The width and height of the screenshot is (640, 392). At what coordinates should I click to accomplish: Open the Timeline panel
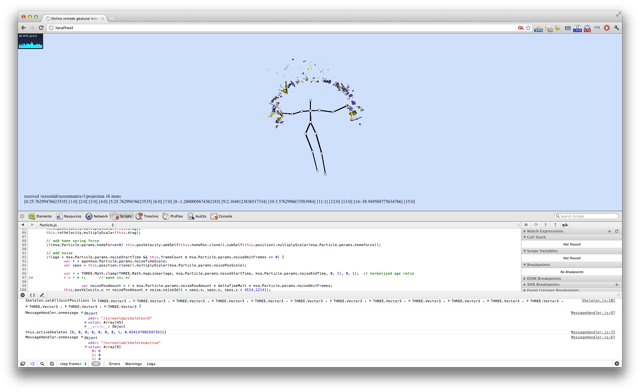click(x=147, y=216)
